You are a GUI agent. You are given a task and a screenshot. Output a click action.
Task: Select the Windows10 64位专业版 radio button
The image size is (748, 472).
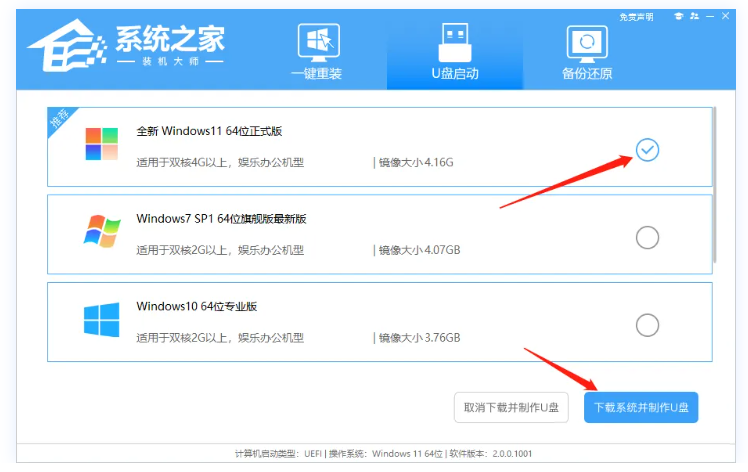pyautogui.click(x=647, y=325)
